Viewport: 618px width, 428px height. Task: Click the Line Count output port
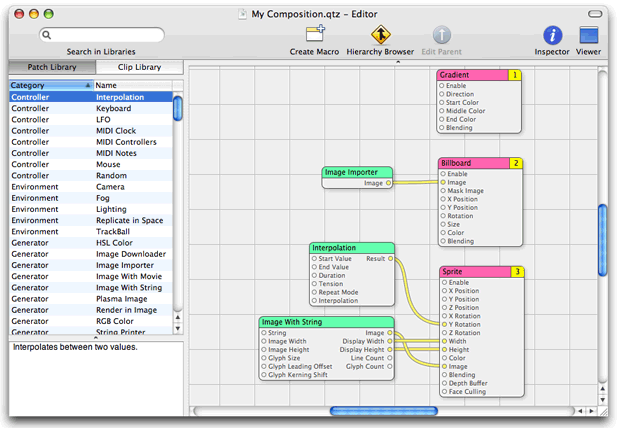[x=390, y=358]
